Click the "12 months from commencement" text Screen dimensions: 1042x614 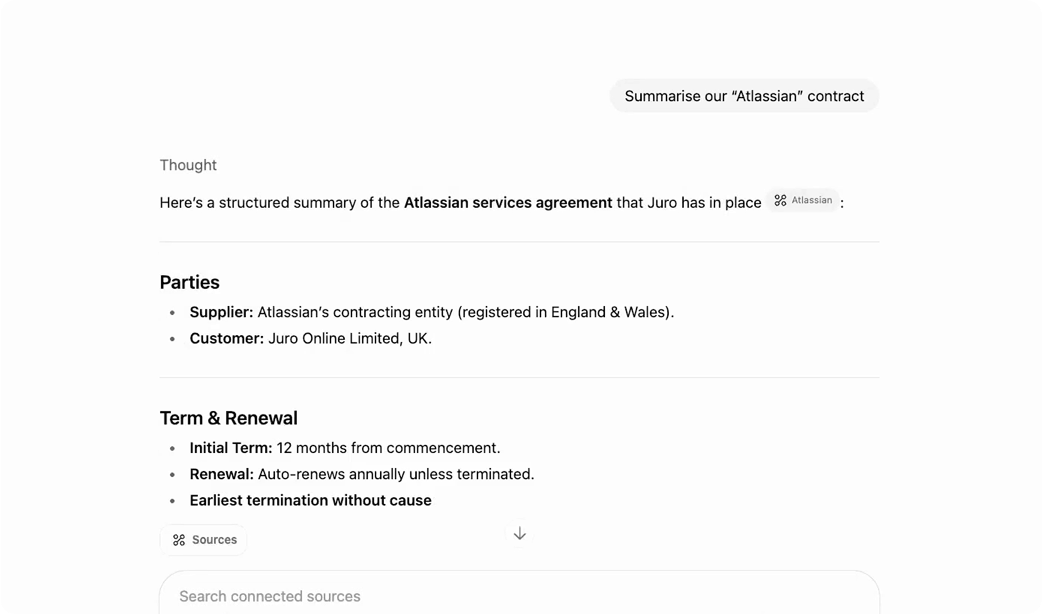[388, 448]
